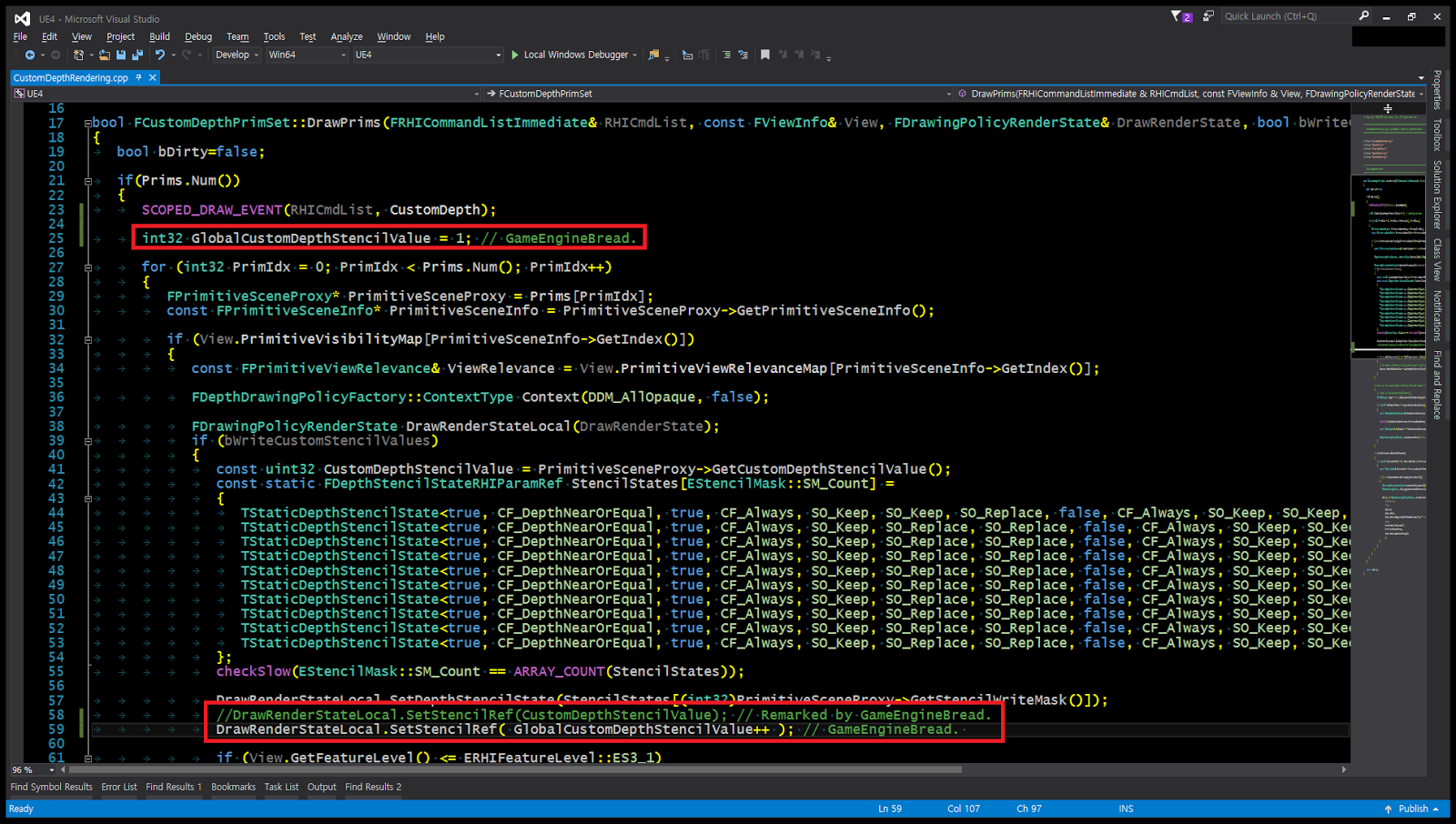1456x824 pixels.
Task: Click the Uncomment Selected Lines icon
Action: click(x=704, y=55)
